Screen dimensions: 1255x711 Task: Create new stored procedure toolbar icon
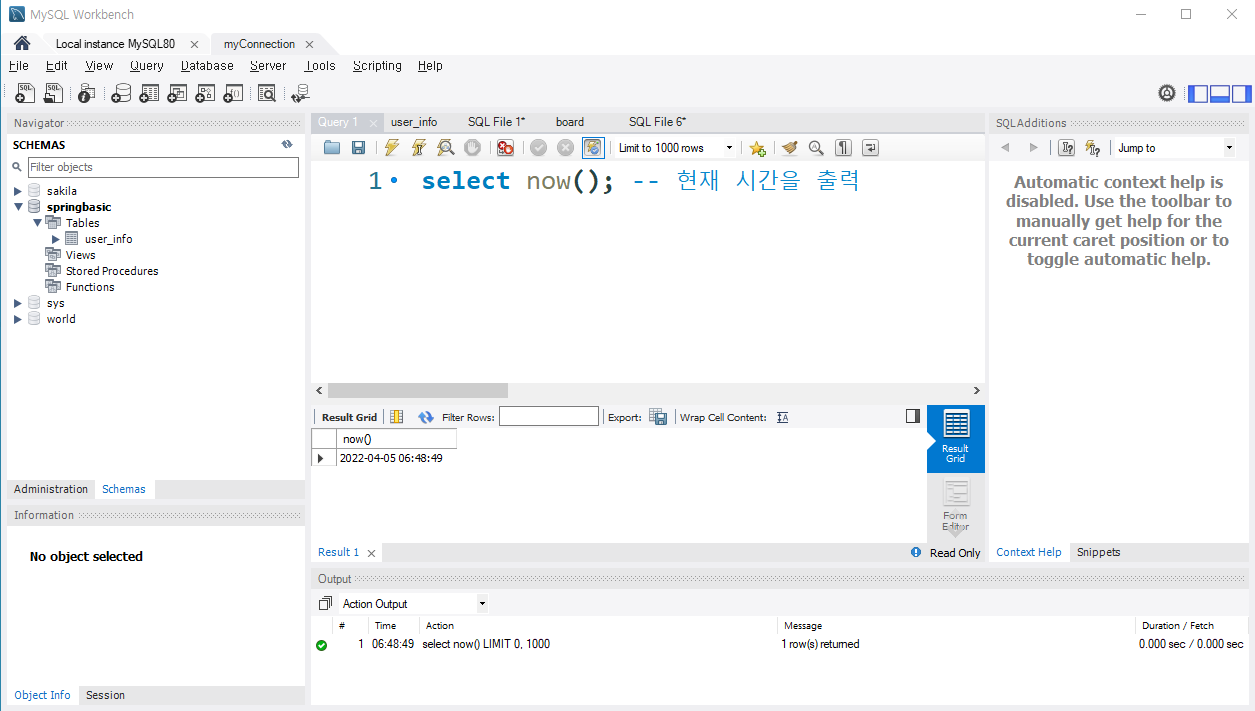pyautogui.click(x=205, y=93)
